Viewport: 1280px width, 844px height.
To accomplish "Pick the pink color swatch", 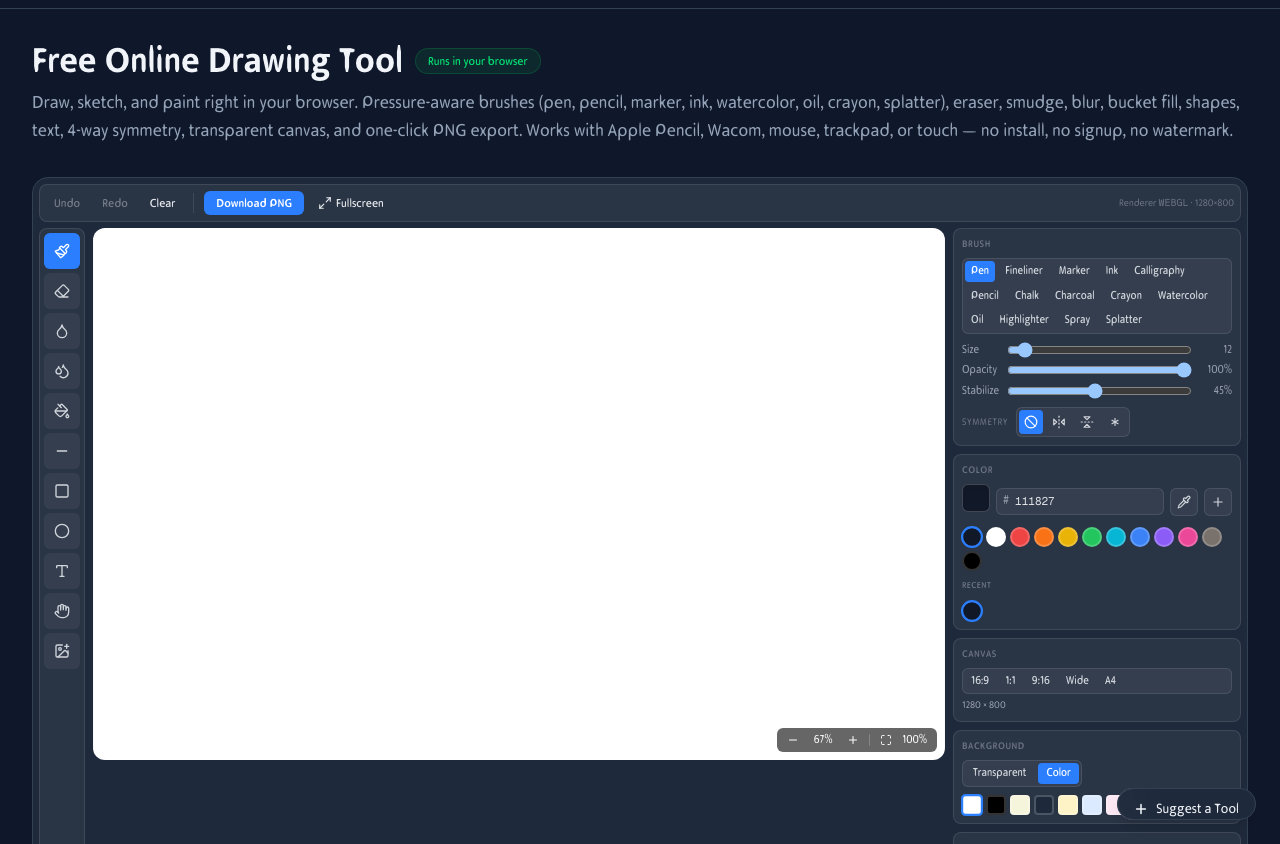I will pyautogui.click(x=1188, y=537).
